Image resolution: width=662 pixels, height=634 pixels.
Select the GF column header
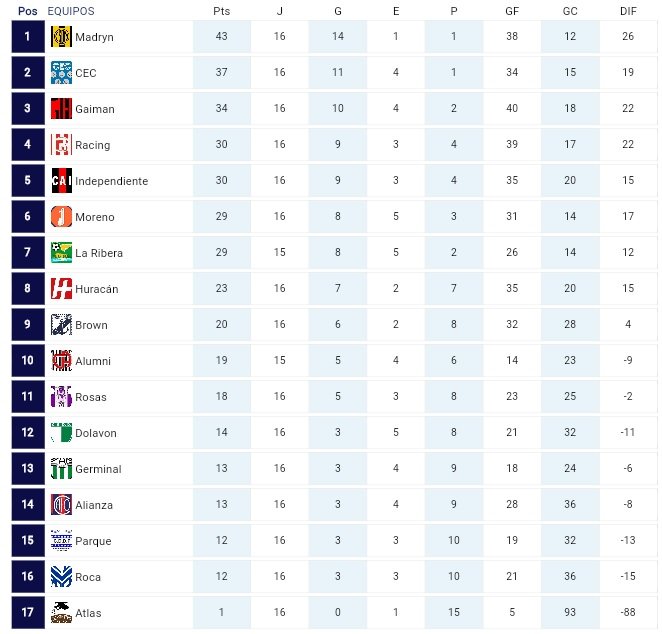tap(512, 11)
